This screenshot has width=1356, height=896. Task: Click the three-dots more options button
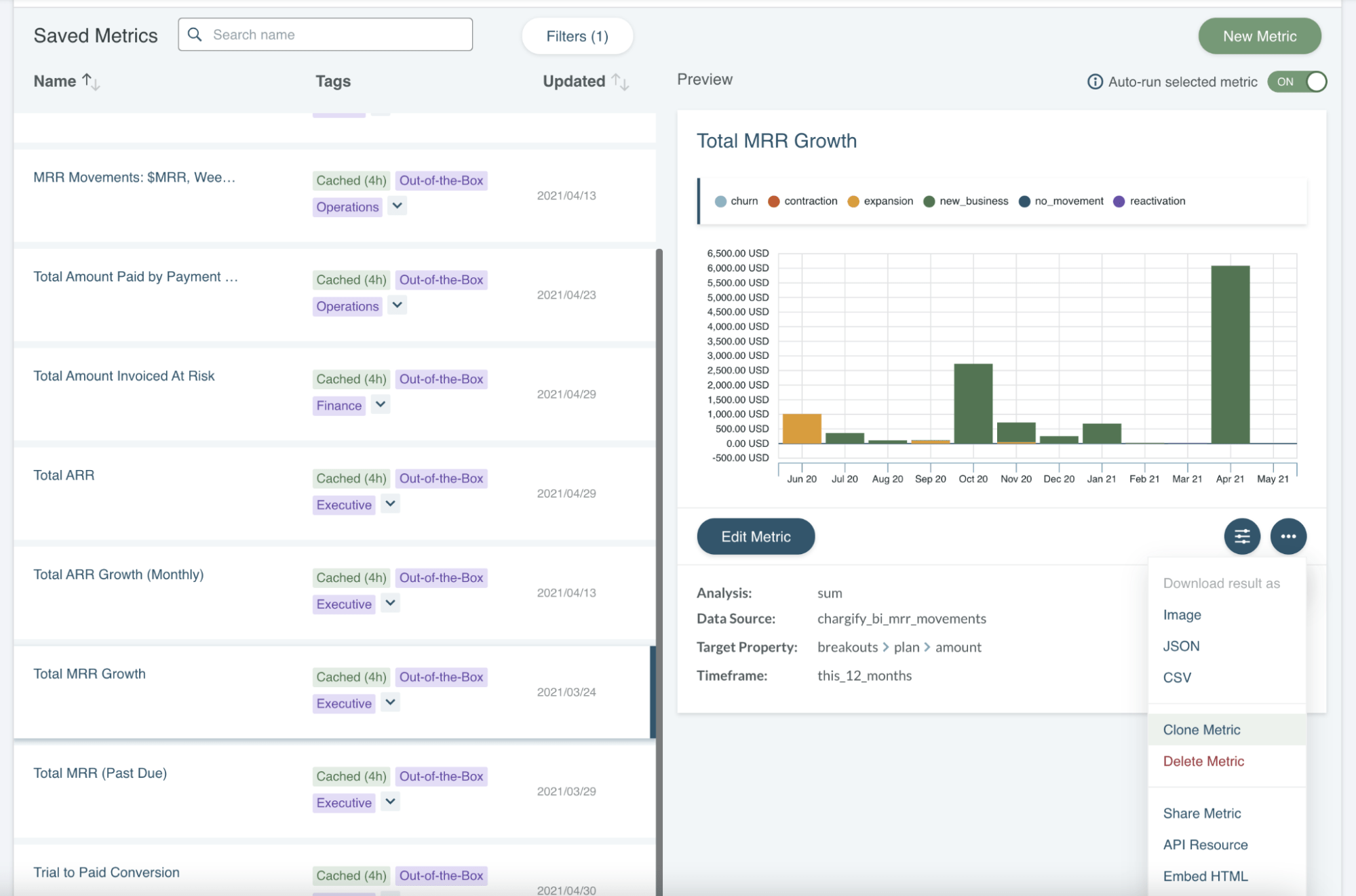coord(1287,537)
